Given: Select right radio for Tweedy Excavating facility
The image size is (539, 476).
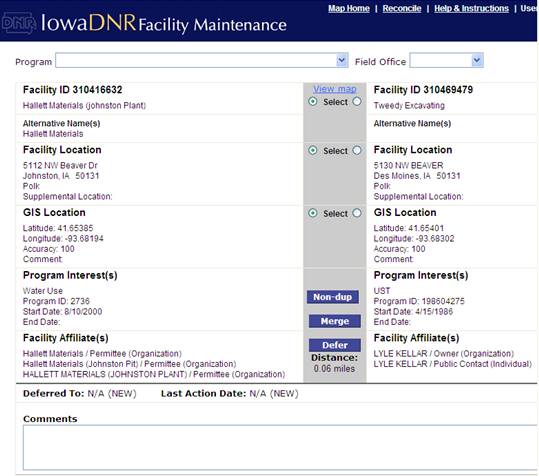Looking at the screenshot, I should 357,101.
